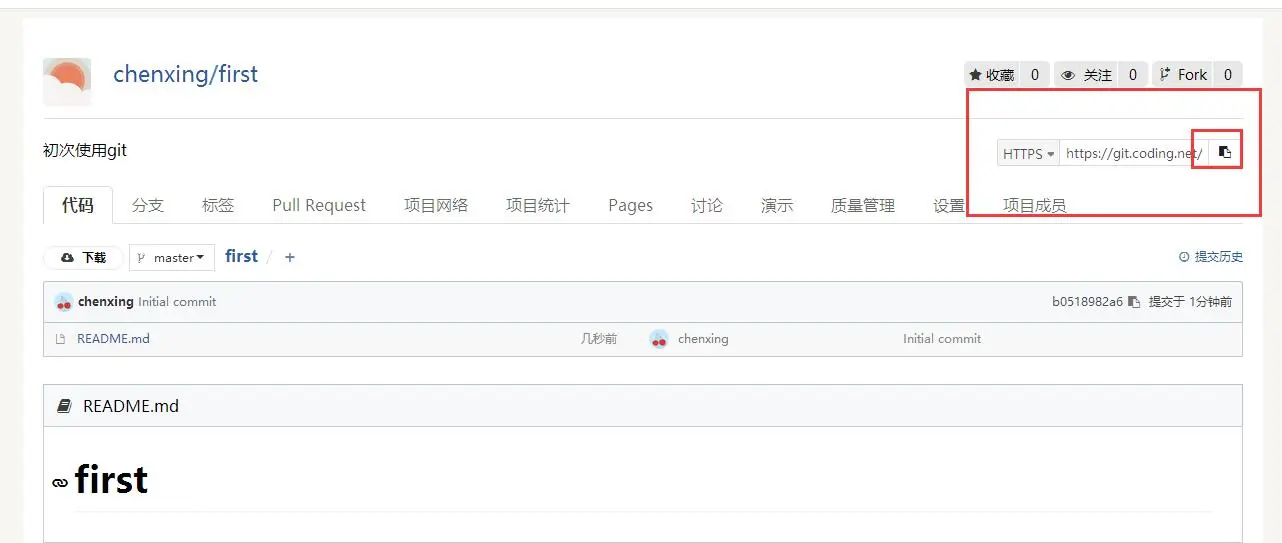Viewport: 1282px width, 543px height.
Task: Open chenxing avatar in README.md file row
Action: pyautogui.click(x=658, y=339)
